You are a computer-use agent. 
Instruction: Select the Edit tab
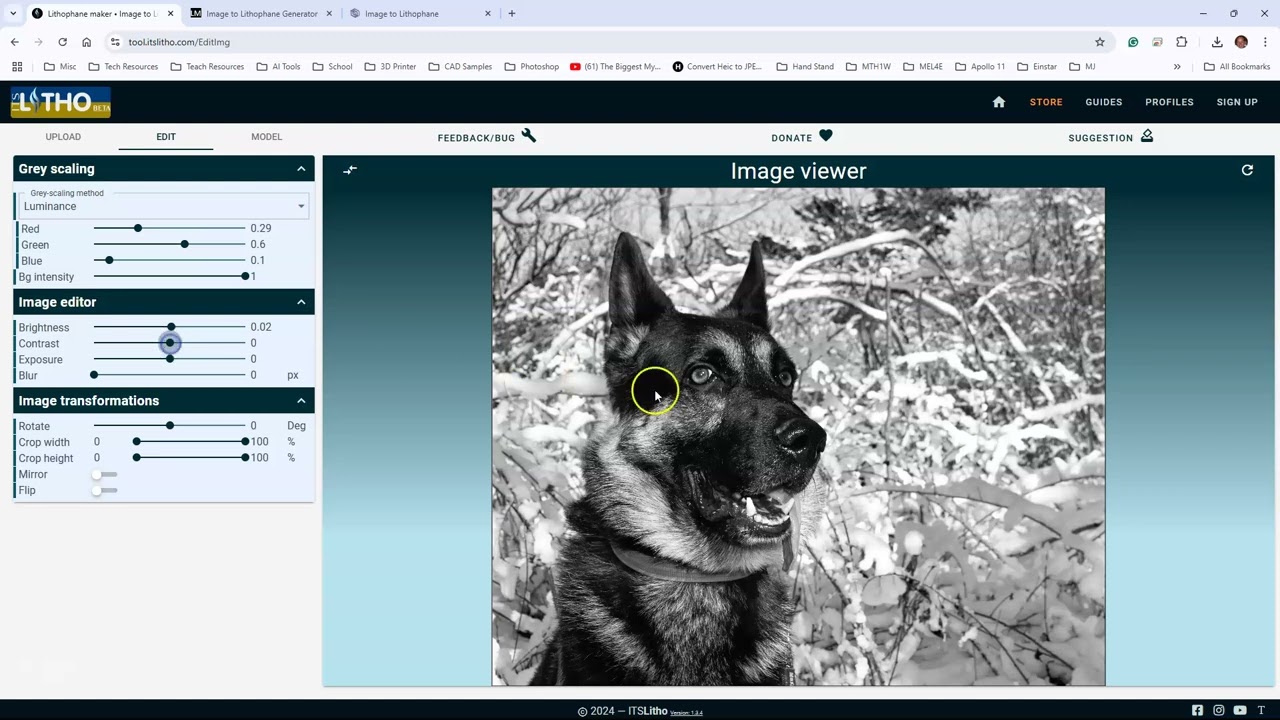166,137
